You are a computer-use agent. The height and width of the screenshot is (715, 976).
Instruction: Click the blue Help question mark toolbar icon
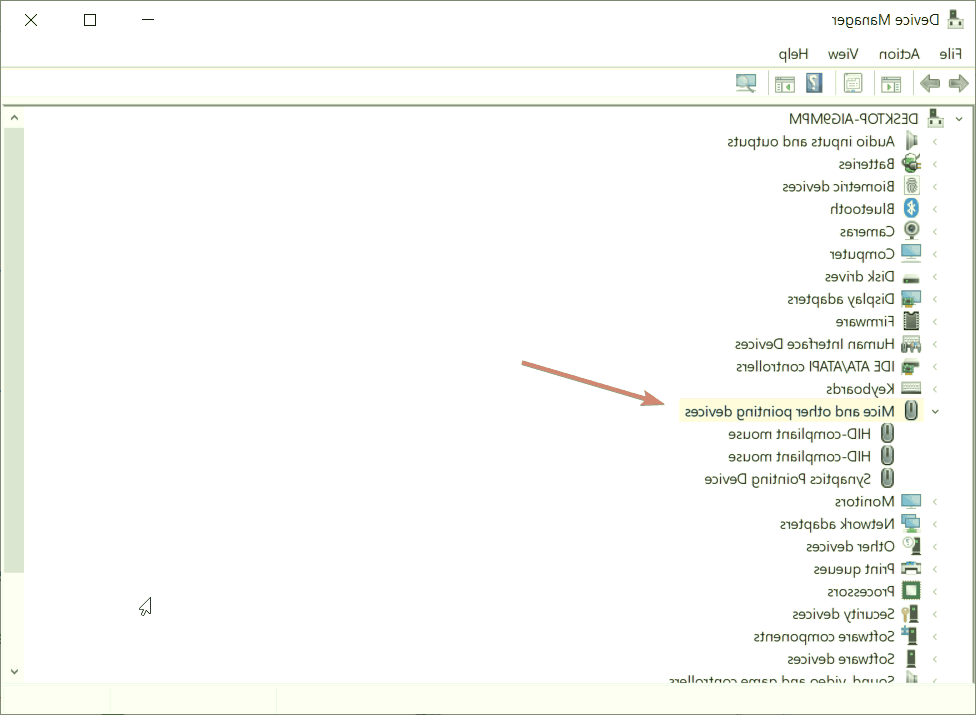[x=815, y=83]
